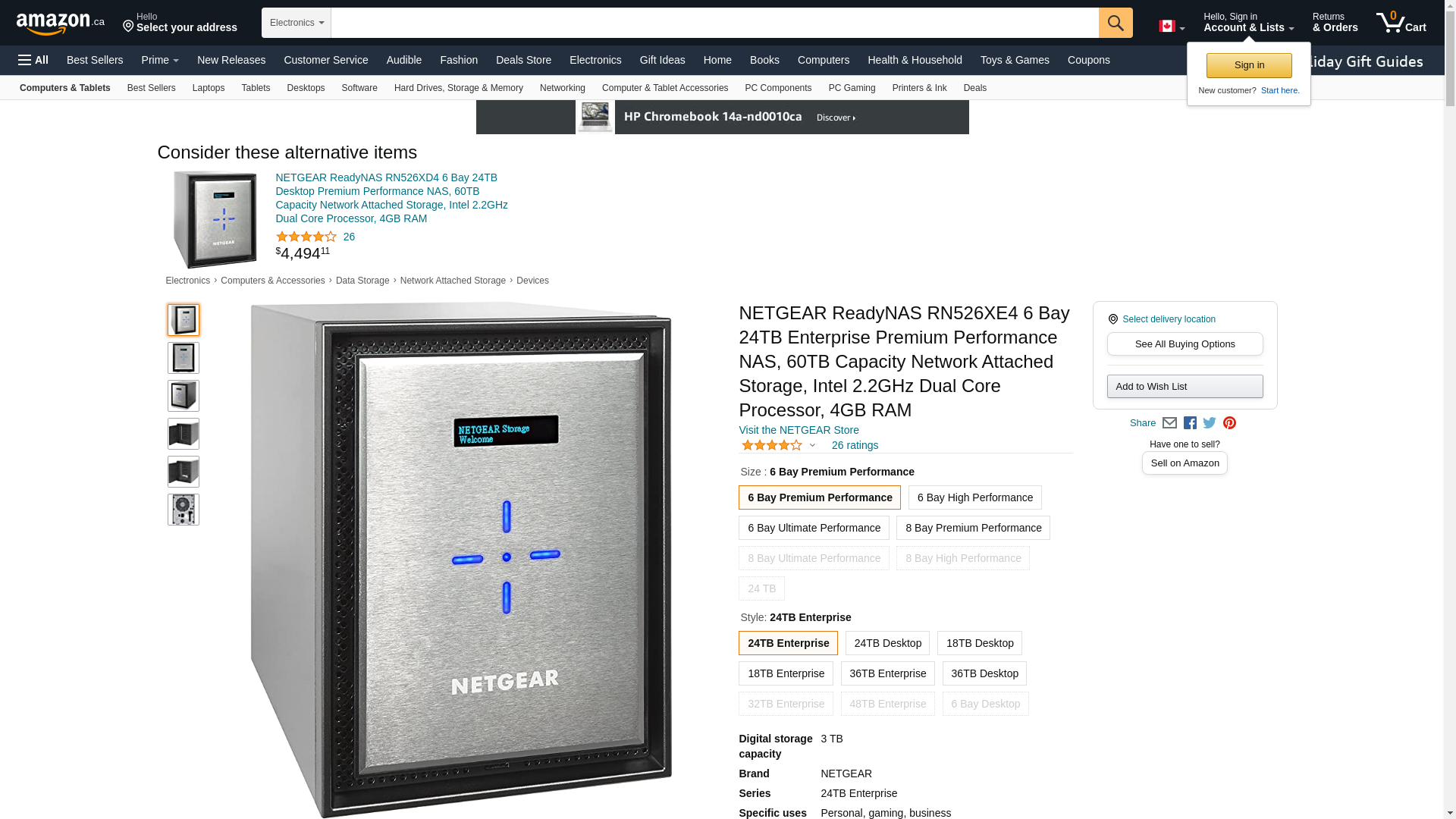Visit the NETGEAR Store link
Viewport: 1456px width, 819px height.
point(799,430)
